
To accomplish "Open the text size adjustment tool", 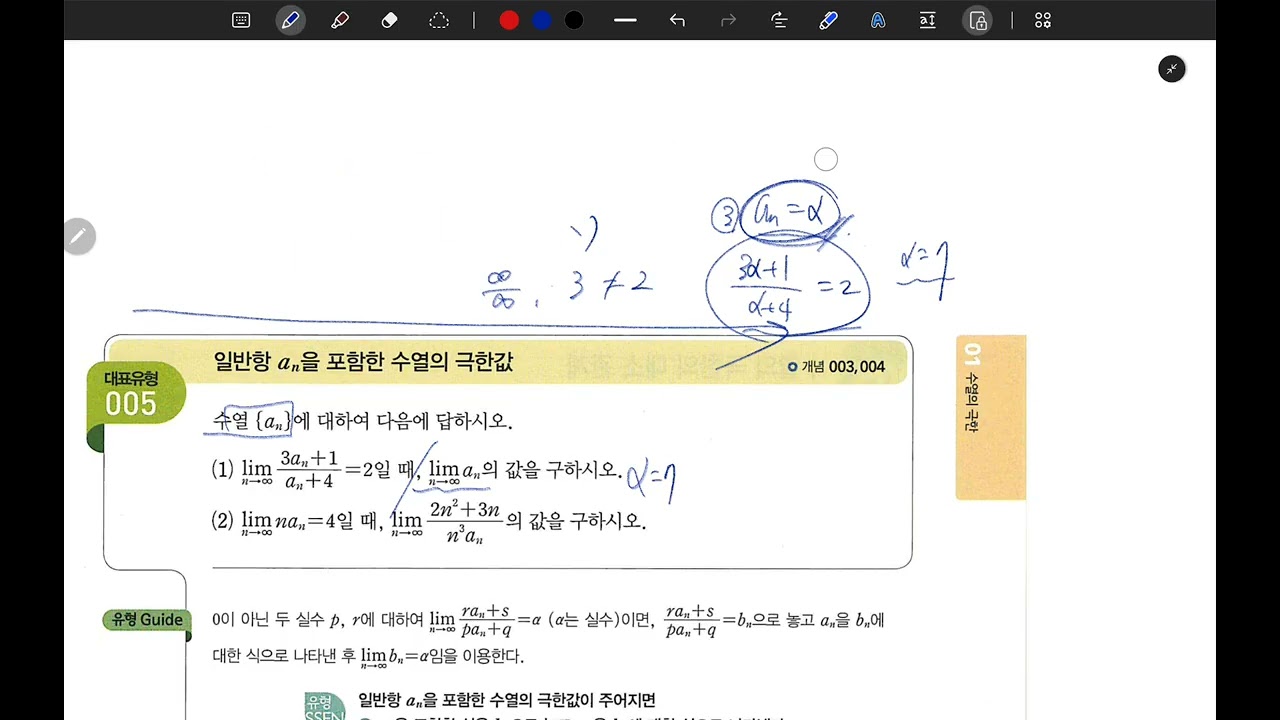I will (927, 20).
